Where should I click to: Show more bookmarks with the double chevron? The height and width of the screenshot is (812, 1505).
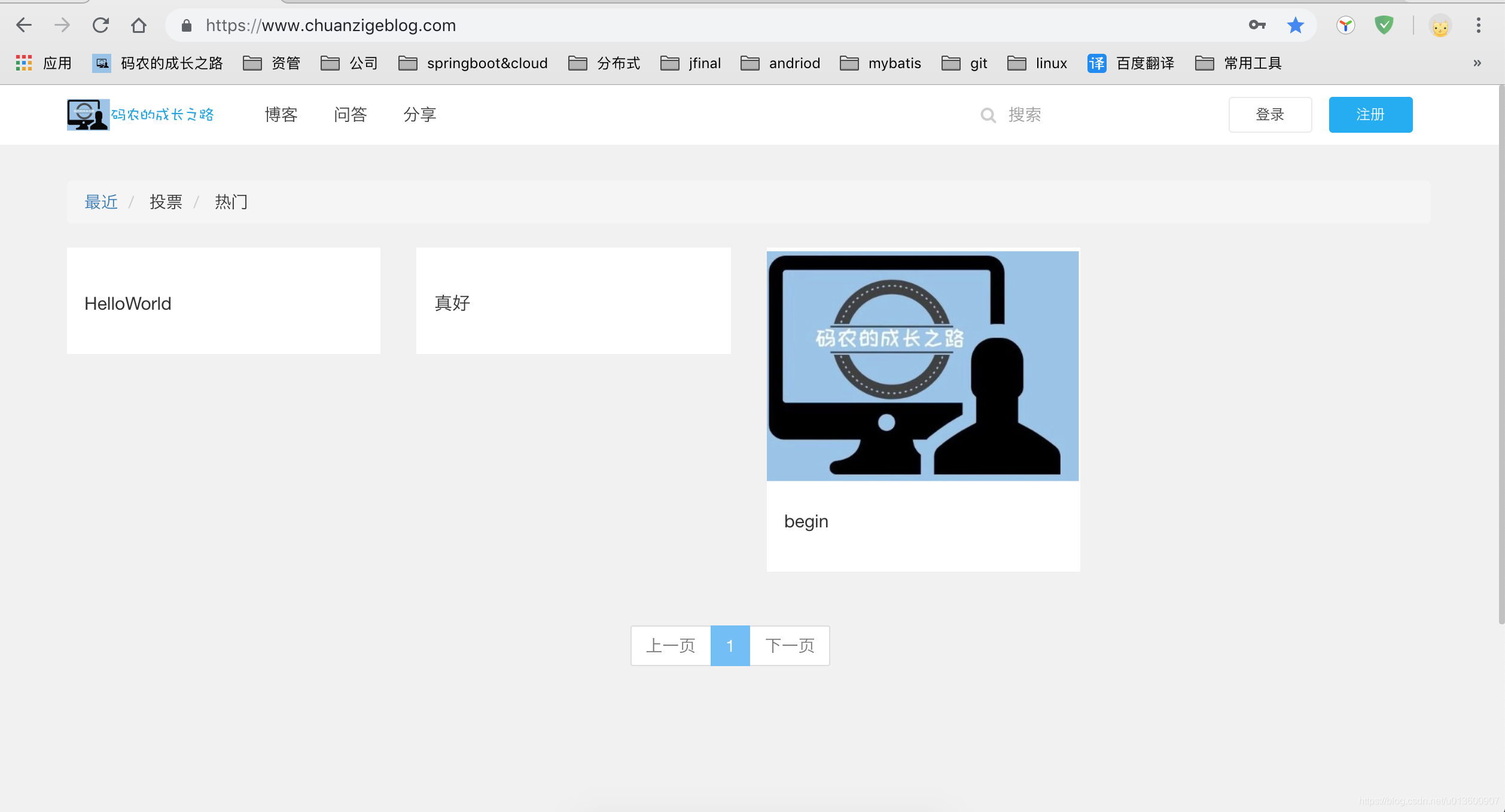(x=1477, y=63)
